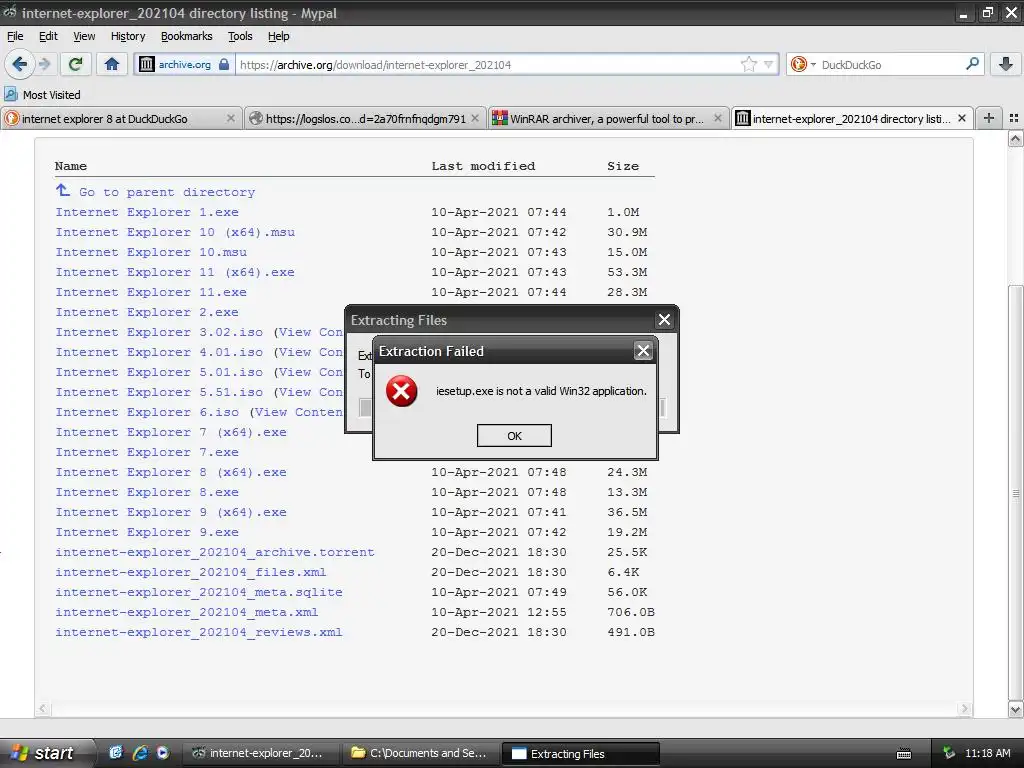Download Internet Explorer 8 (x64).exe
The width and height of the screenshot is (1024, 768).
(x=171, y=472)
